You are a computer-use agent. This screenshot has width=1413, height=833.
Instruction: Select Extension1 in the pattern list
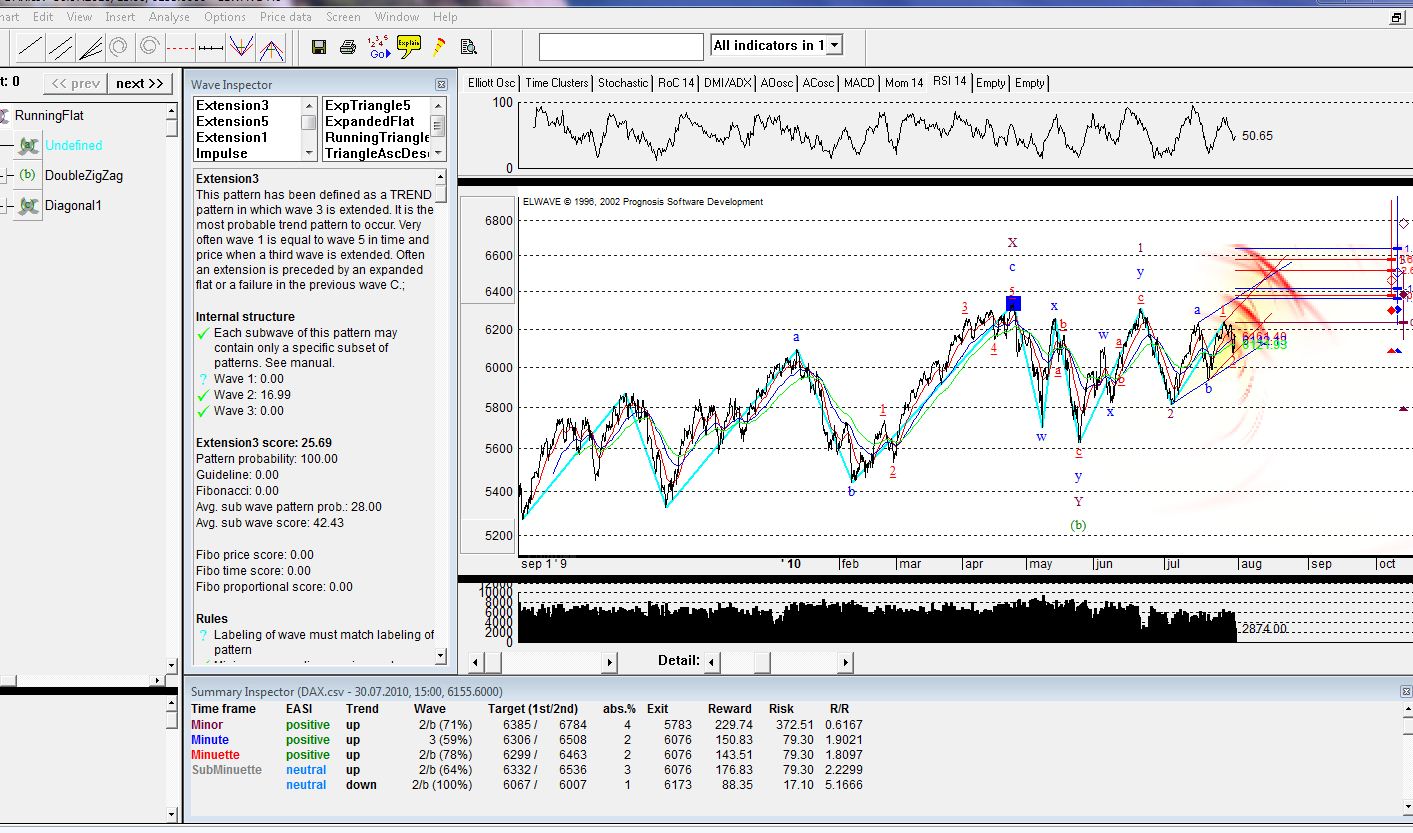pyautogui.click(x=232, y=137)
